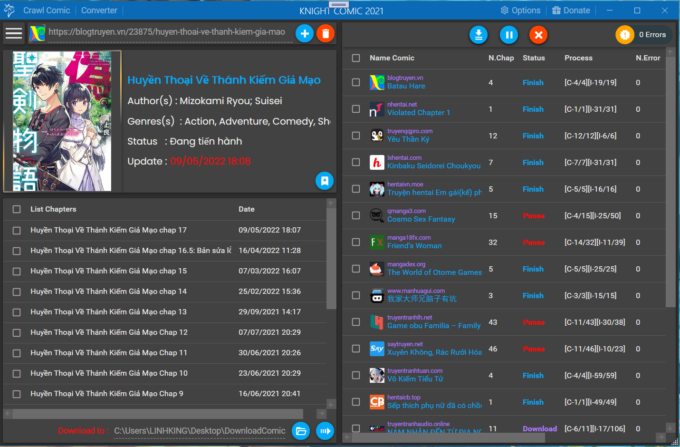The height and width of the screenshot is (447, 680).
Task: Click the blue add URL plus icon
Action: [x=305, y=34]
